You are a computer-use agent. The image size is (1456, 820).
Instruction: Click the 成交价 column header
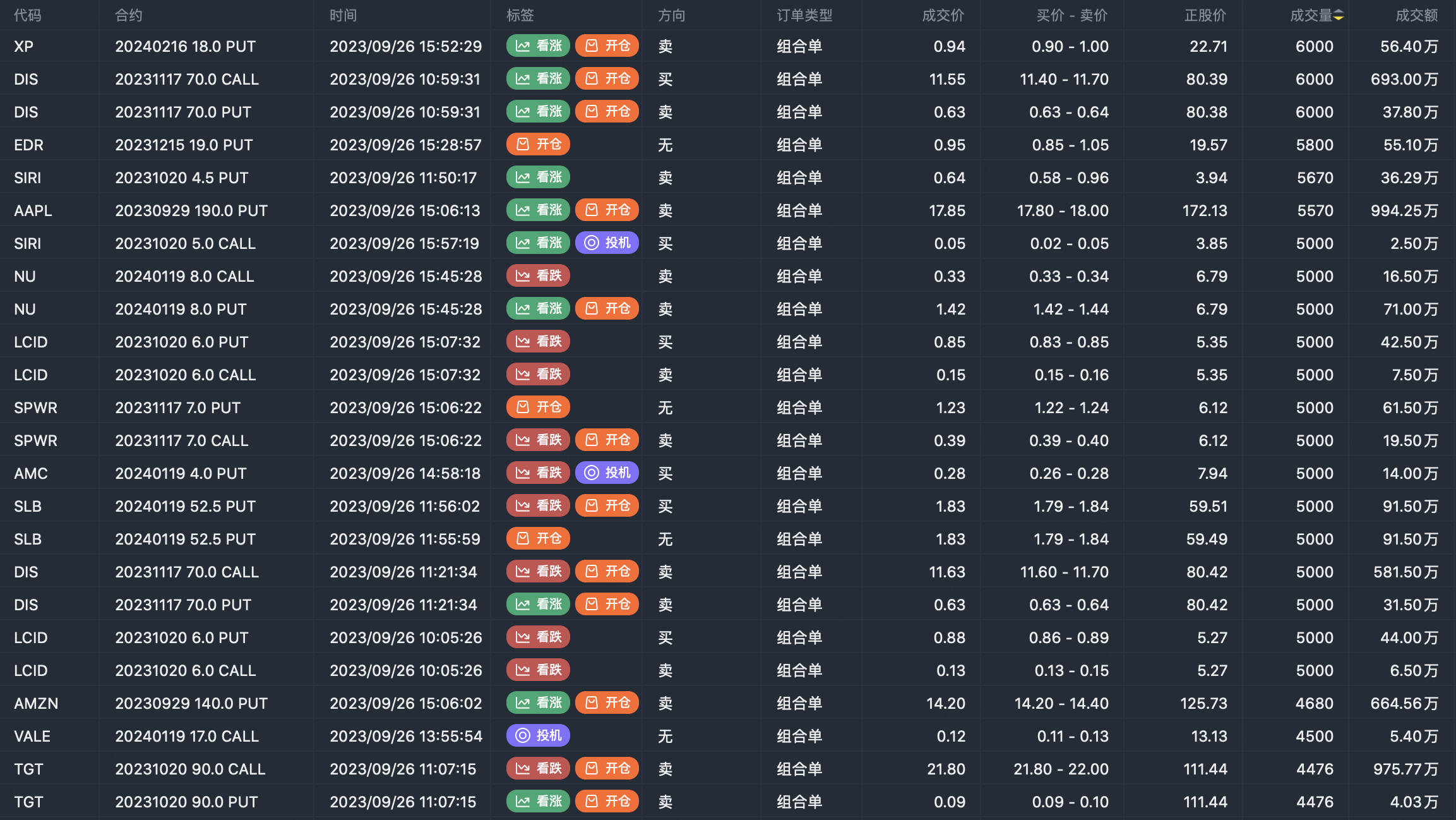click(x=943, y=15)
